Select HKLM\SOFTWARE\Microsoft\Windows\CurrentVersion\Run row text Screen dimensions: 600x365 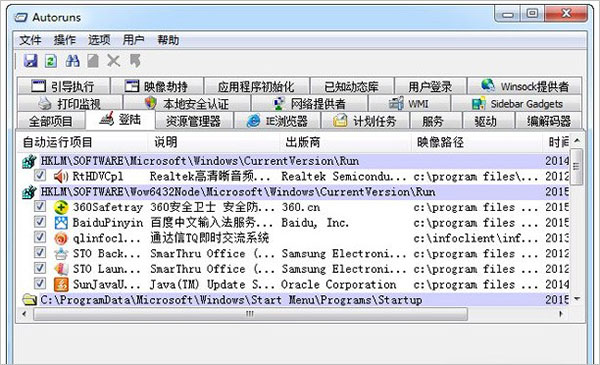[200, 161]
